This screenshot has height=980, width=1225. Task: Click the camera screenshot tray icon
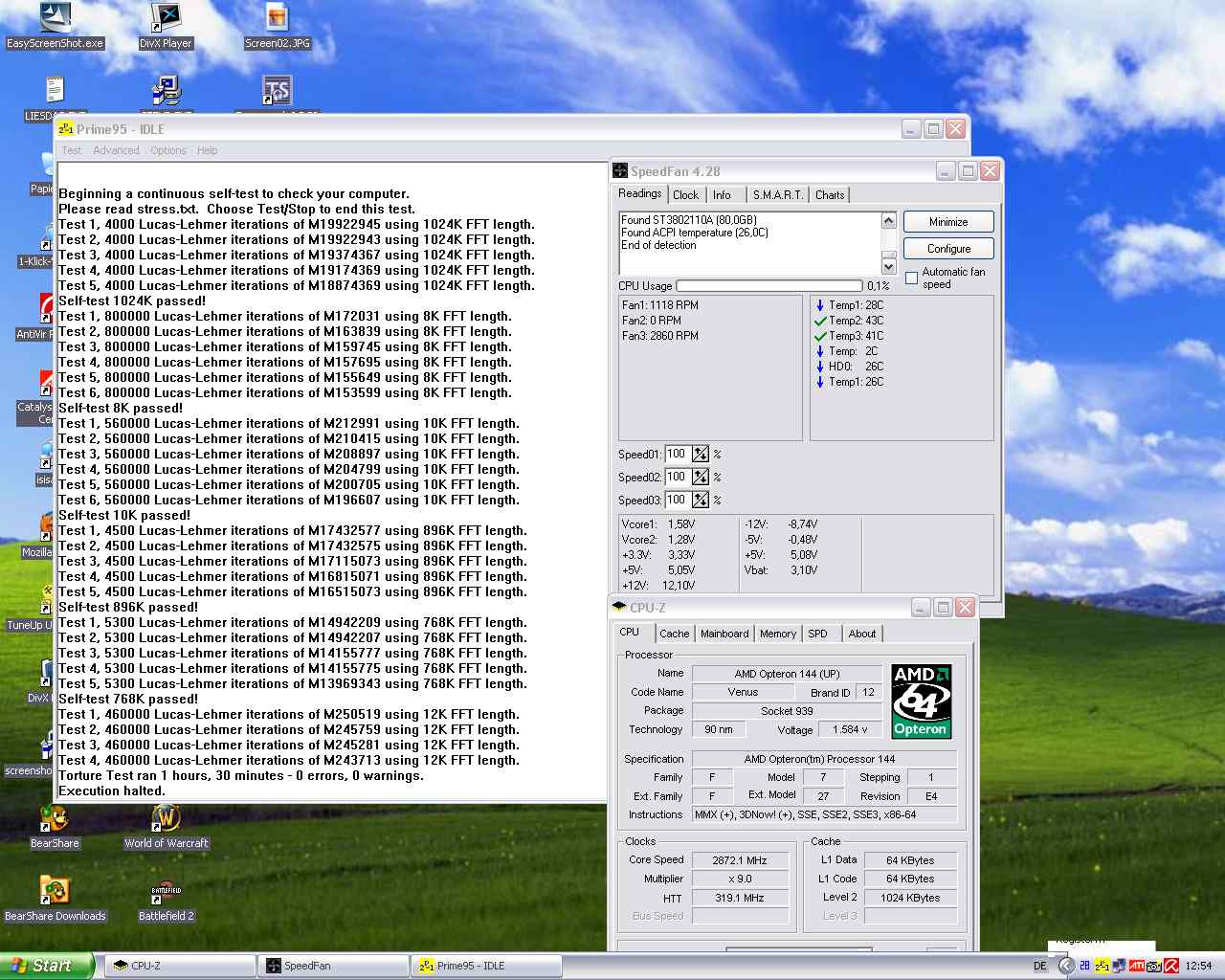click(x=1154, y=966)
